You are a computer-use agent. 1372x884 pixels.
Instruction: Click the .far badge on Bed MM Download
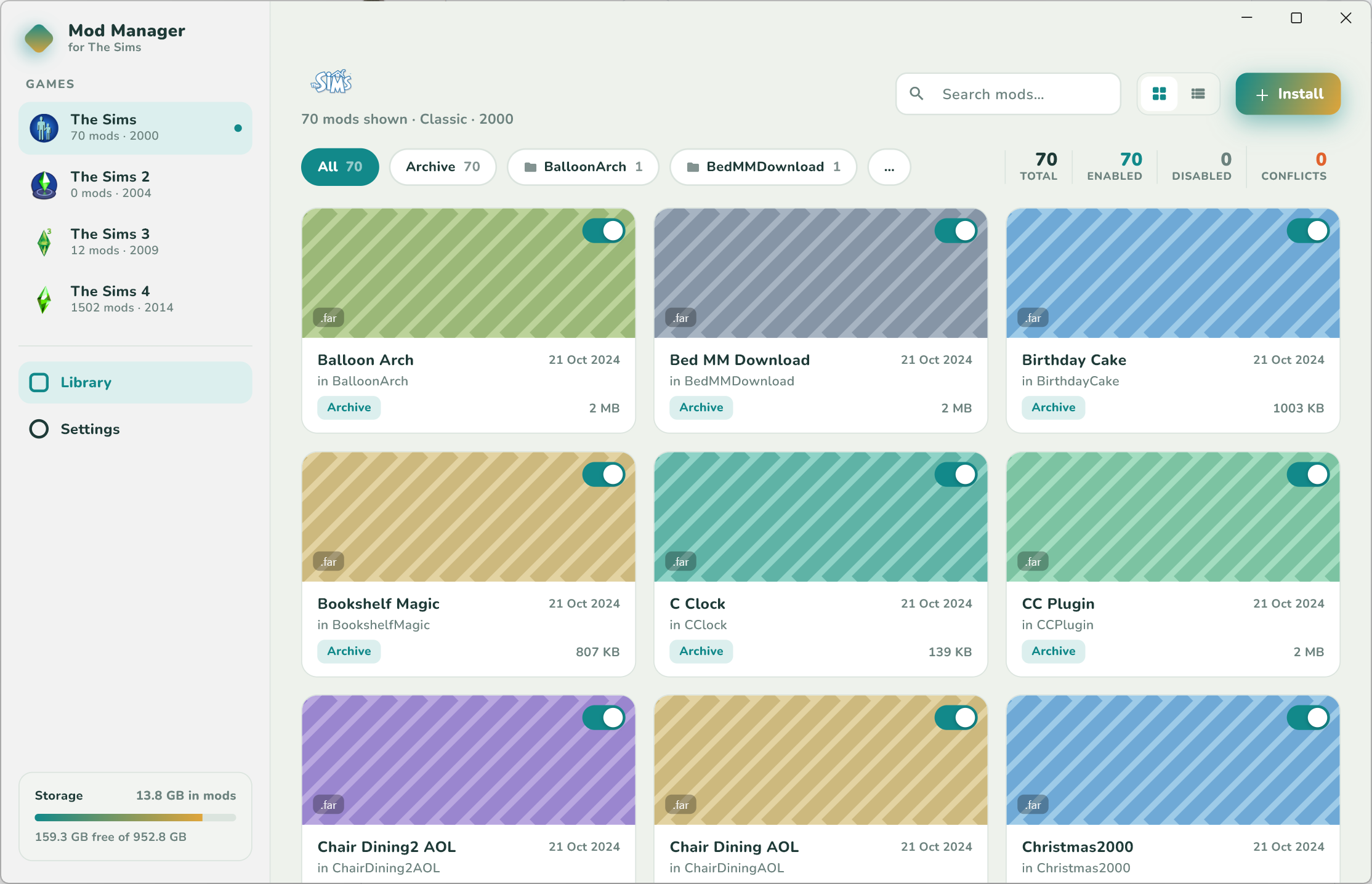681,318
